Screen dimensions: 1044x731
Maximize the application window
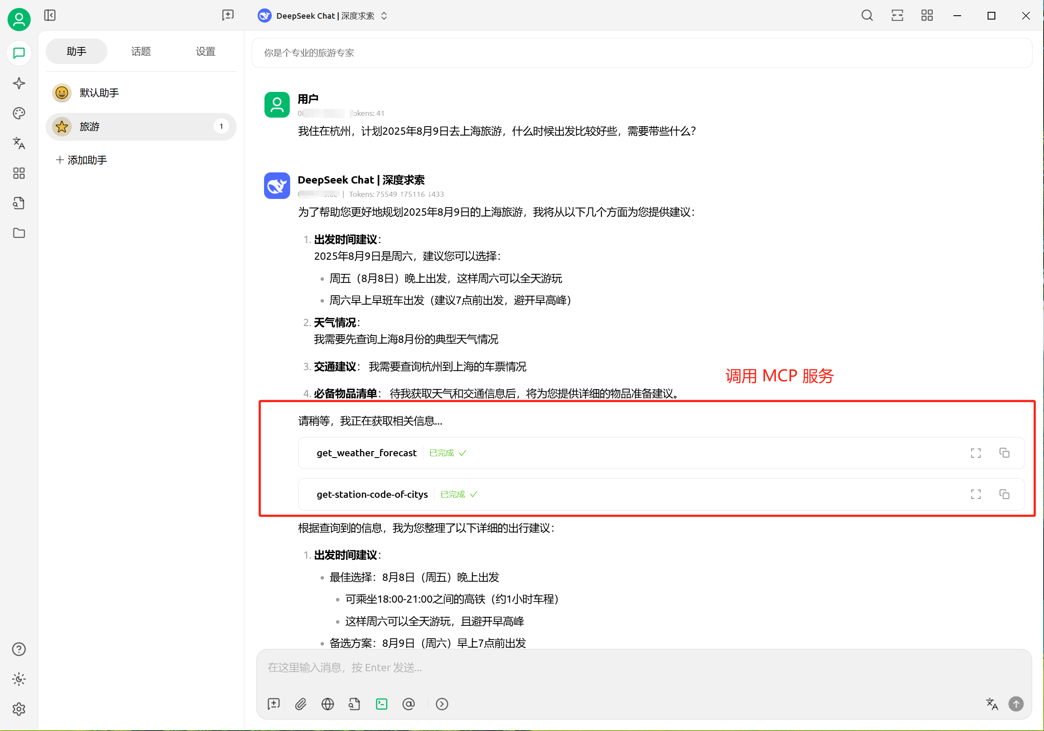point(991,15)
